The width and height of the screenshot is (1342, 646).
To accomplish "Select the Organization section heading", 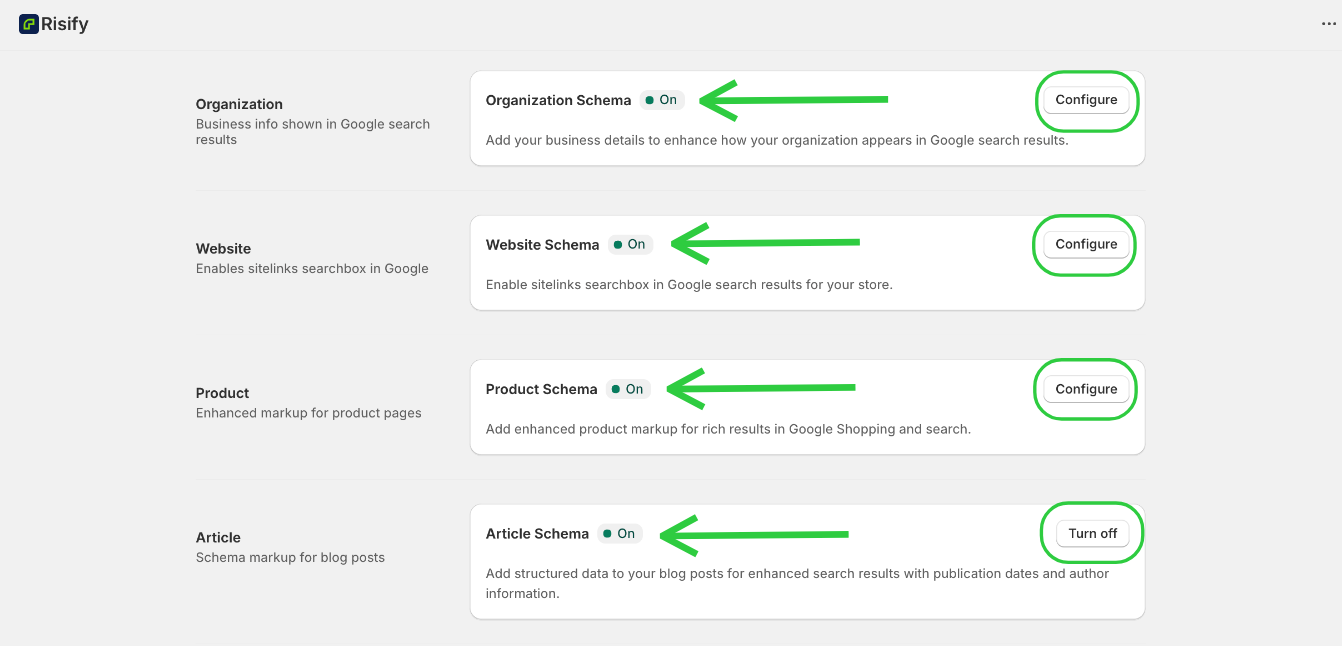I will (x=239, y=104).
